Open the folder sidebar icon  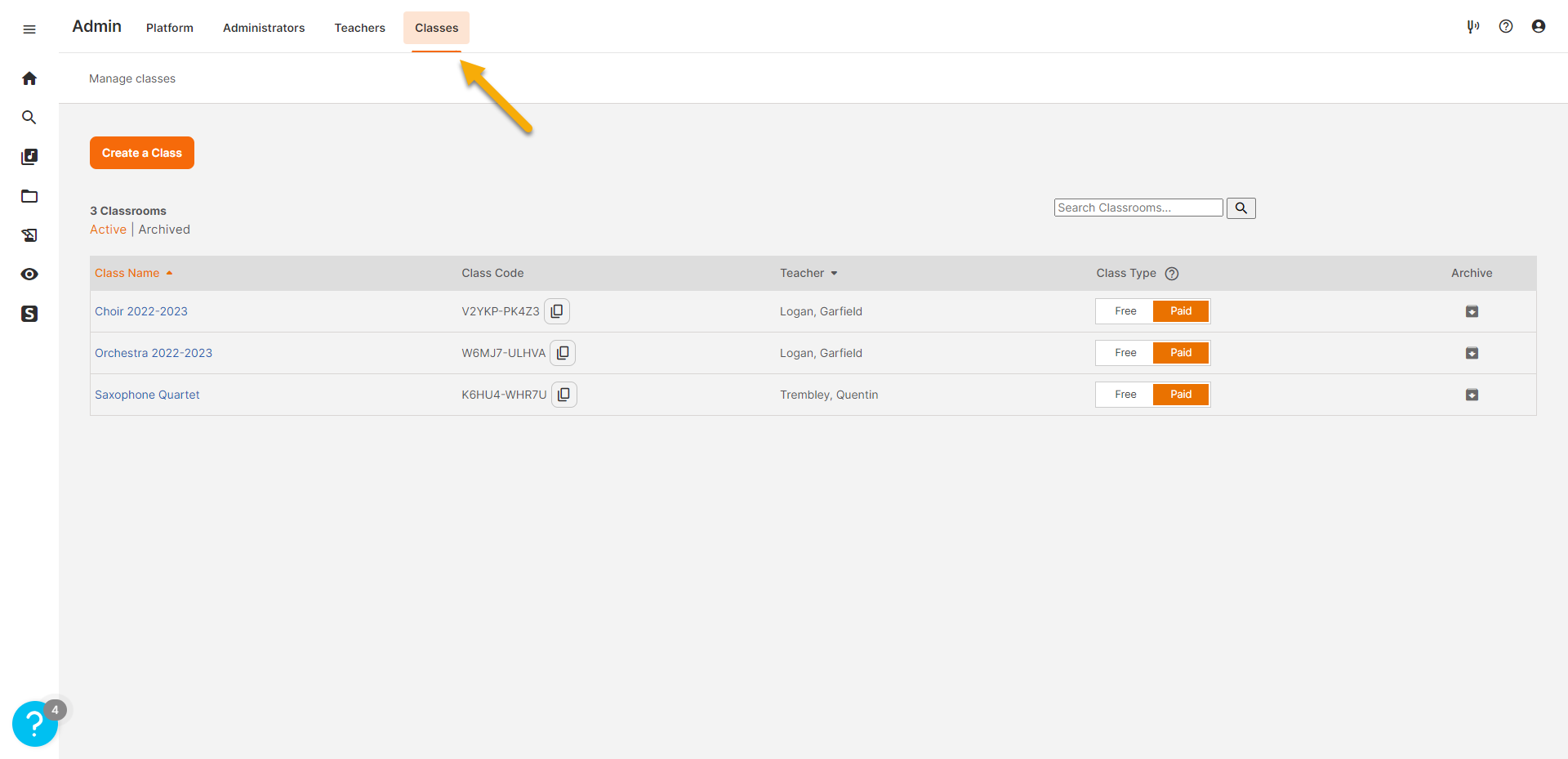coord(29,196)
